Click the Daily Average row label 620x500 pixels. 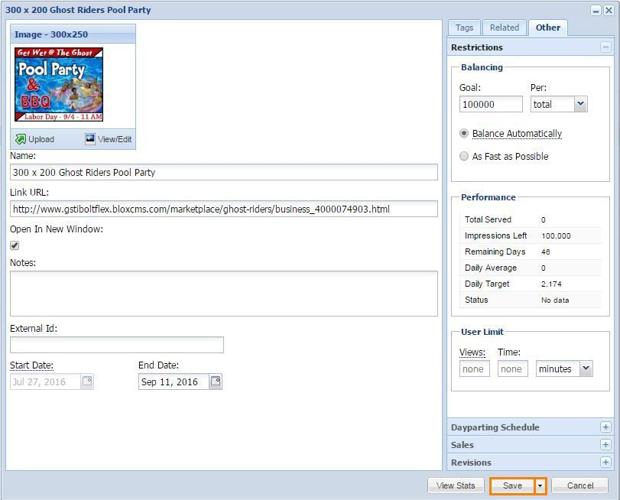491,268
